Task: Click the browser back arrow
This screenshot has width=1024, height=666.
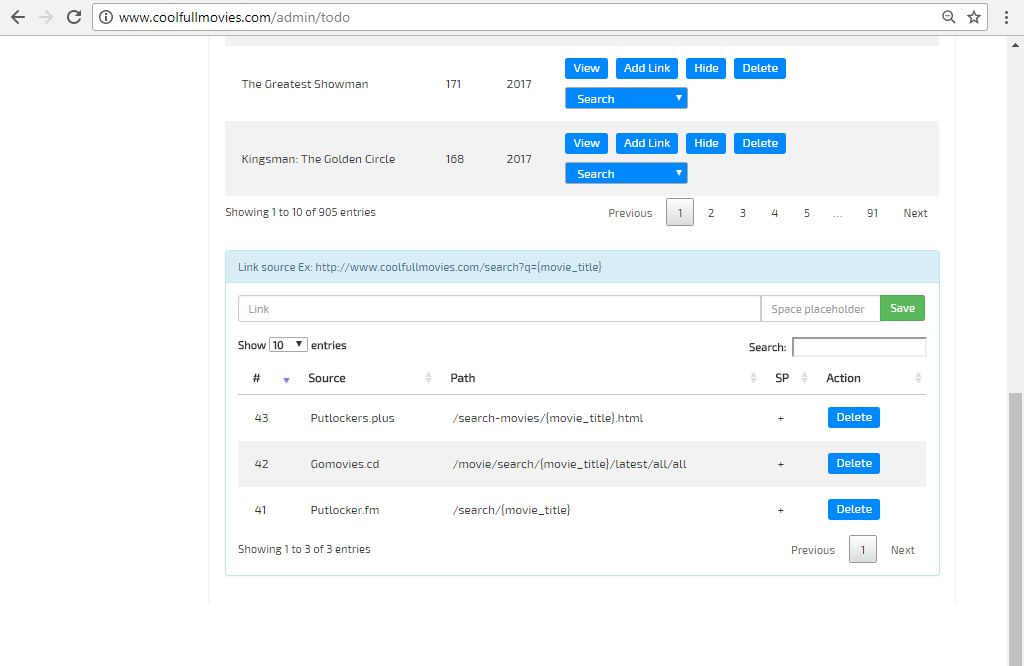Action: tap(17, 17)
